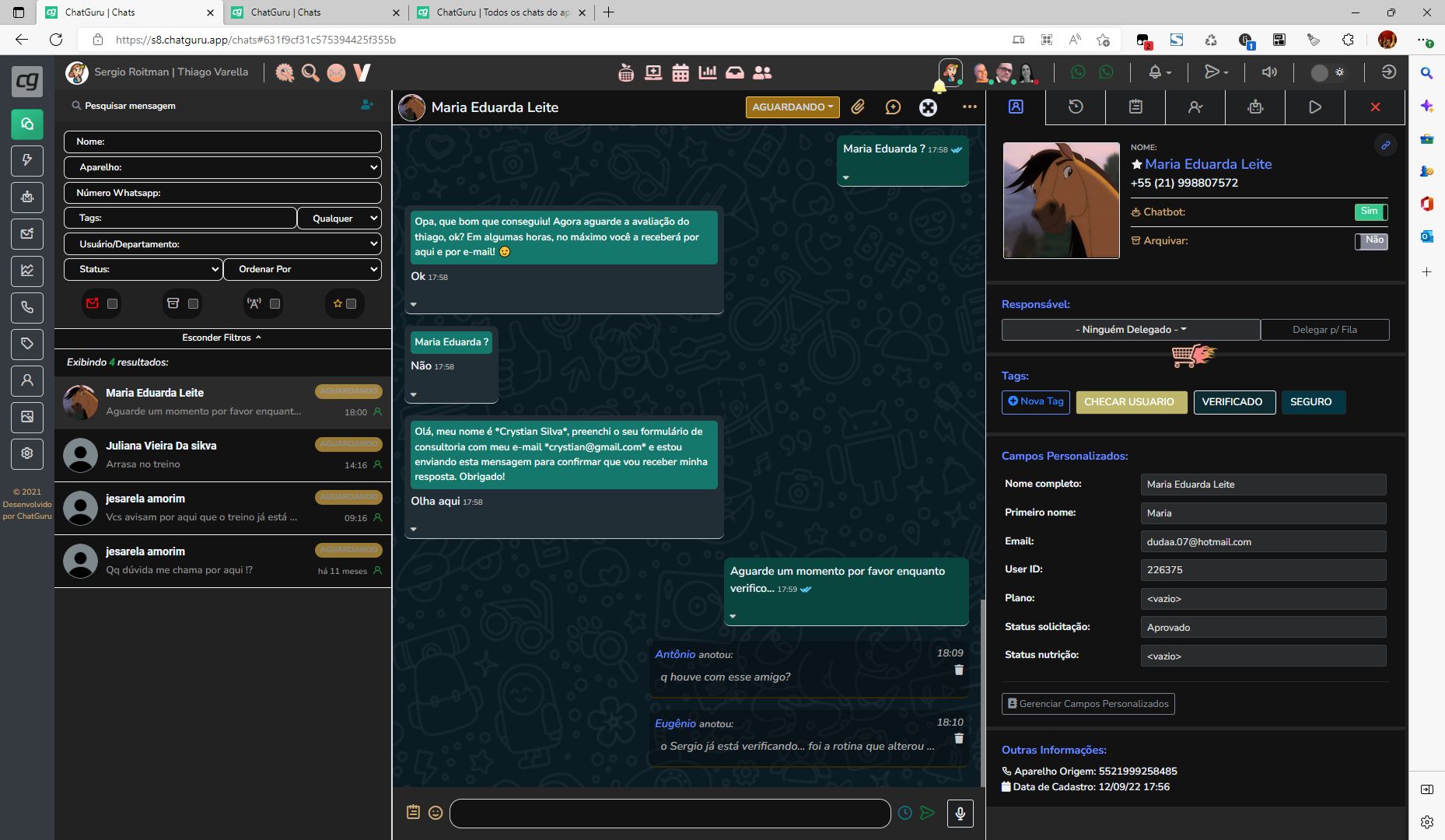Click the green send message arrow
The image size is (1445, 840).
click(x=927, y=813)
